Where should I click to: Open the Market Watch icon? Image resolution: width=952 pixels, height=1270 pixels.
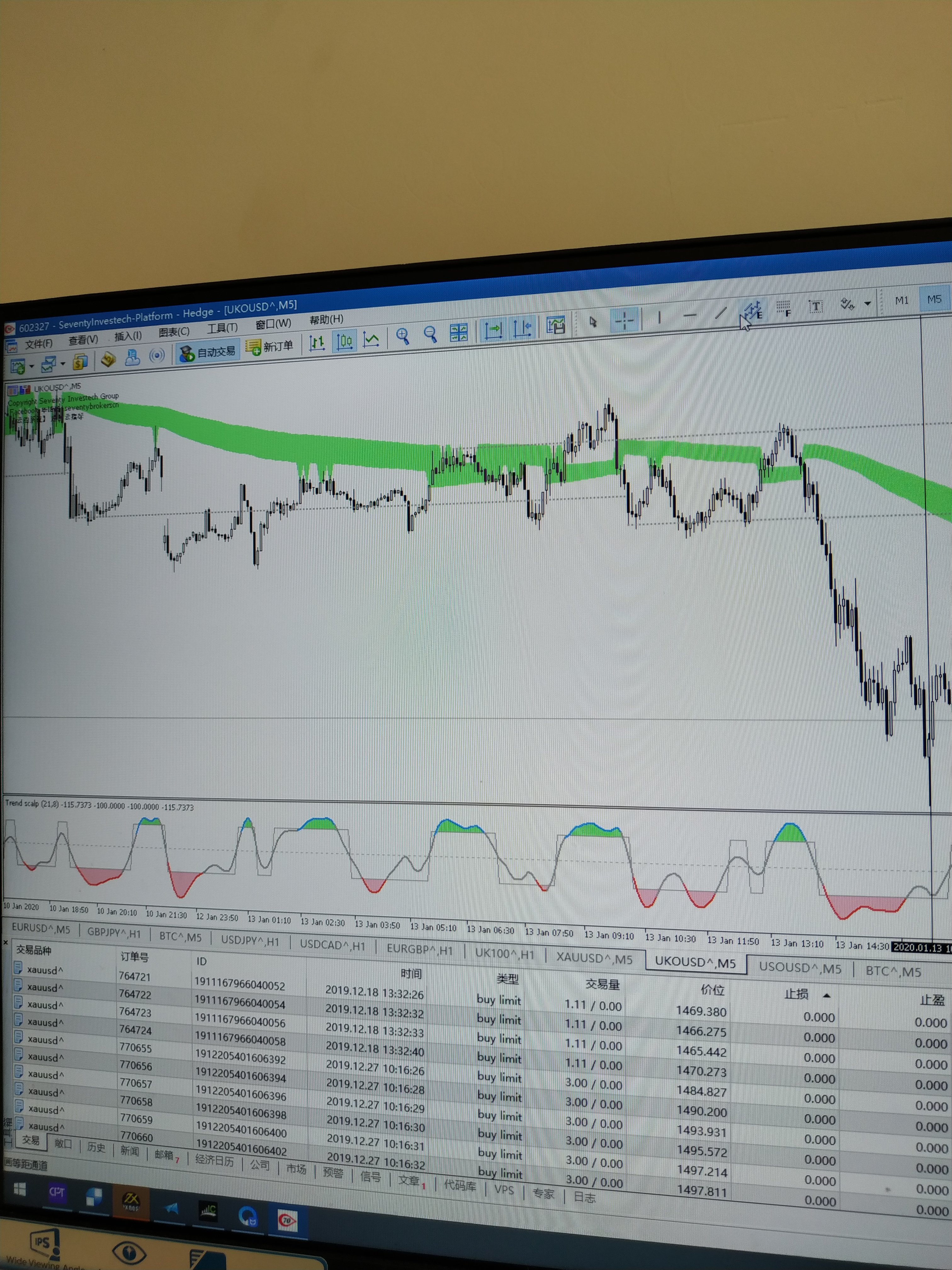[x=80, y=361]
